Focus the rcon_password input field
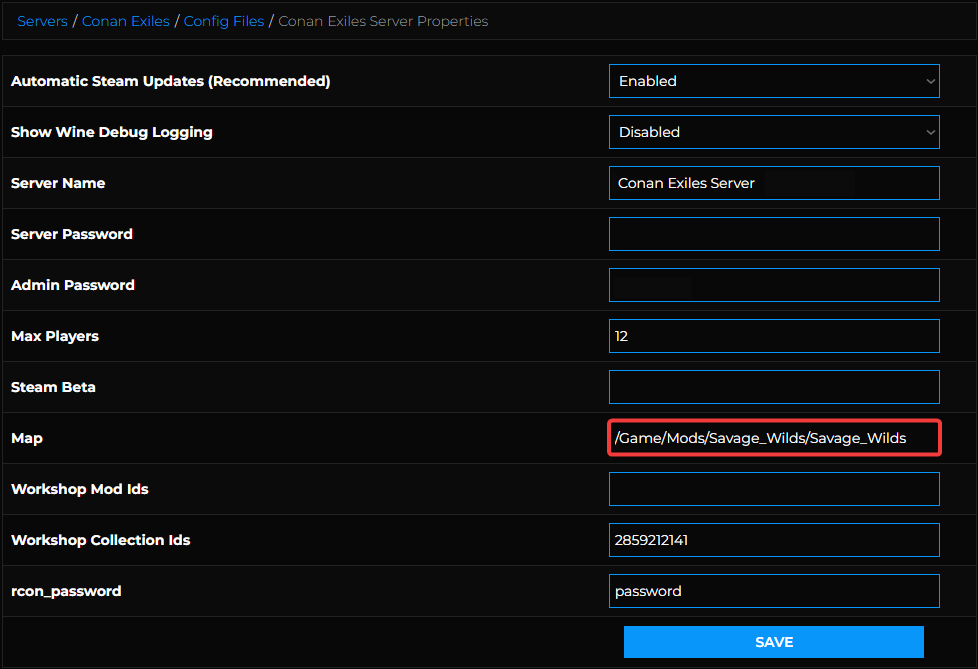Screen dimensions: 978x669 click(x=773, y=591)
